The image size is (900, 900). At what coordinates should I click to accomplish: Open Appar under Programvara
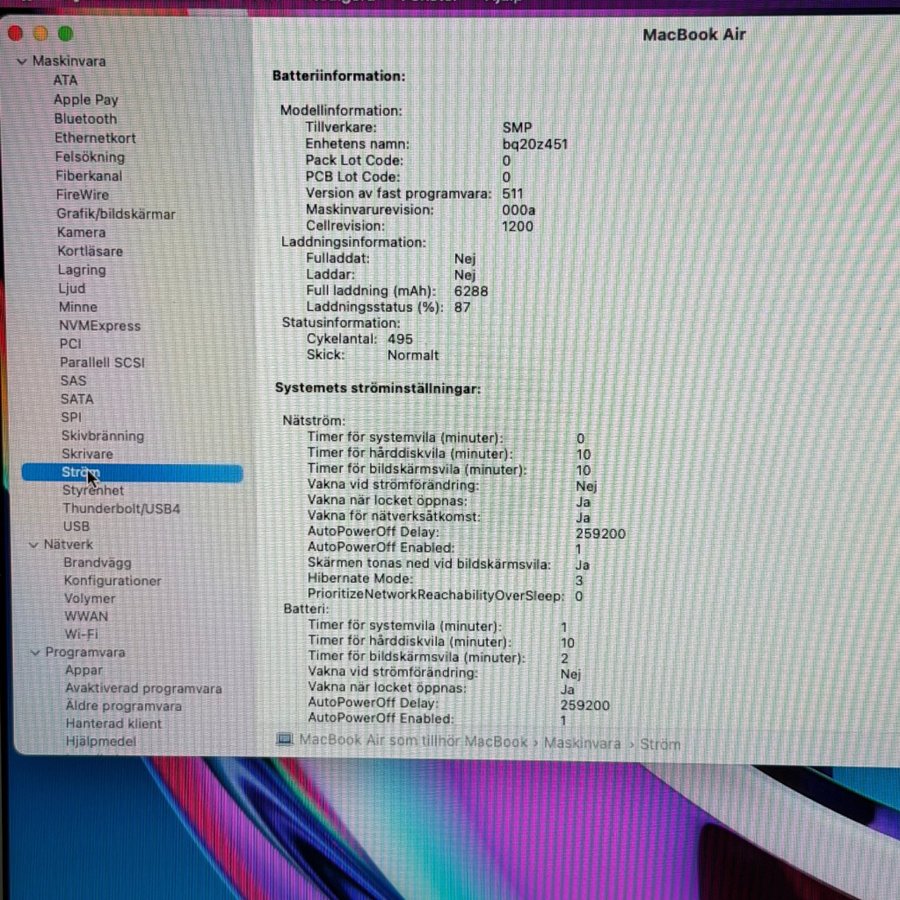pyautogui.click(x=84, y=670)
